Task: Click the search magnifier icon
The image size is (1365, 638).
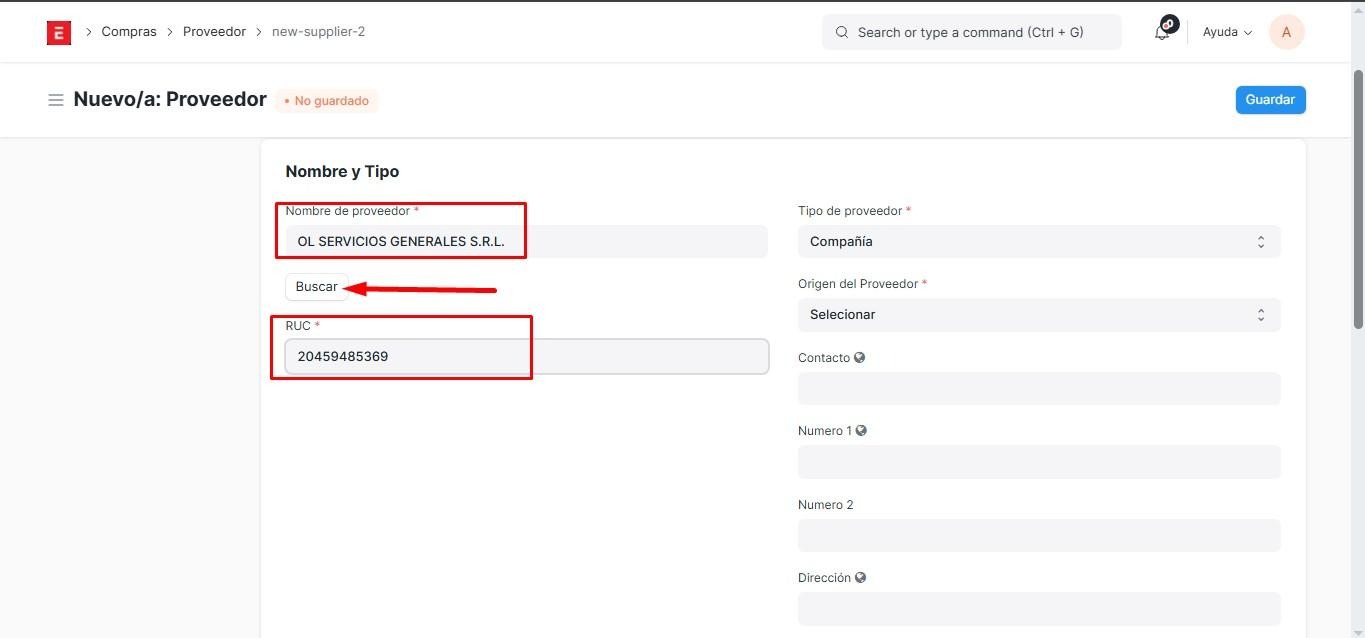Action: [x=842, y=32]
